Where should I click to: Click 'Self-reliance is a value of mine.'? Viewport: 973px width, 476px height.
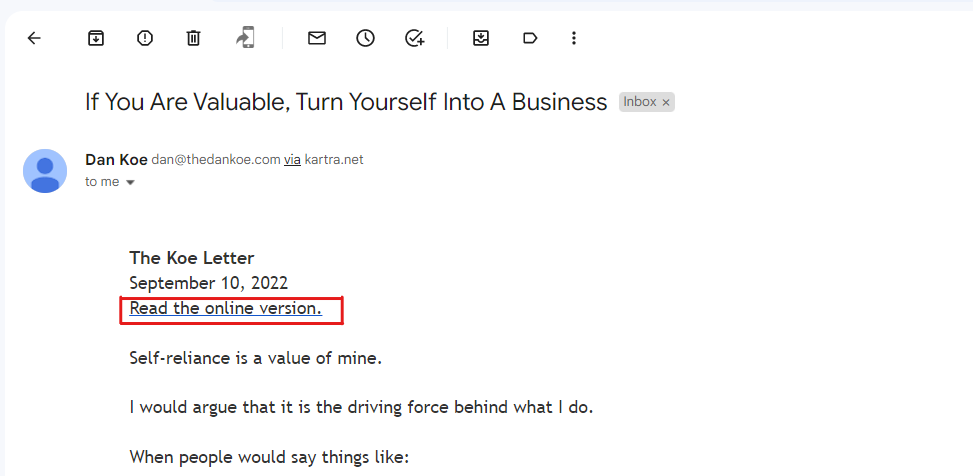(256, 358)
